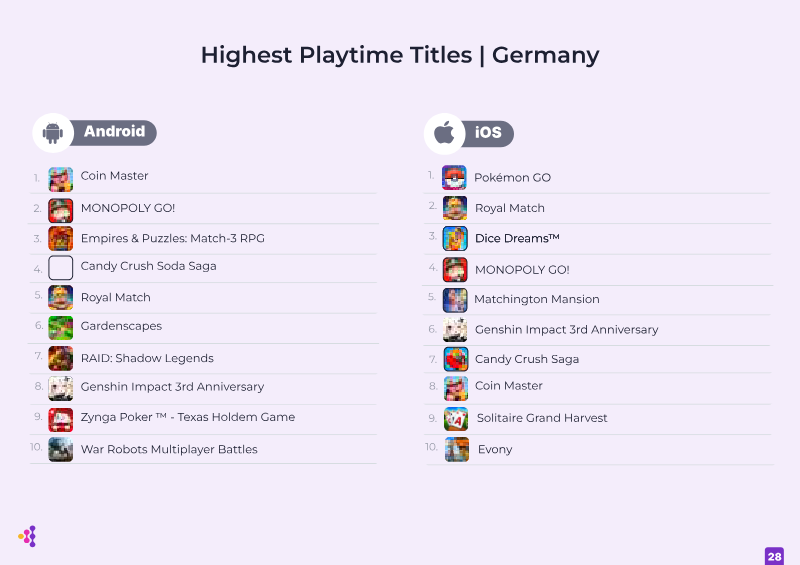Screen dimensions: 800x565
Task: Click the Candy Crush Saga title
Action: [526, 359]
